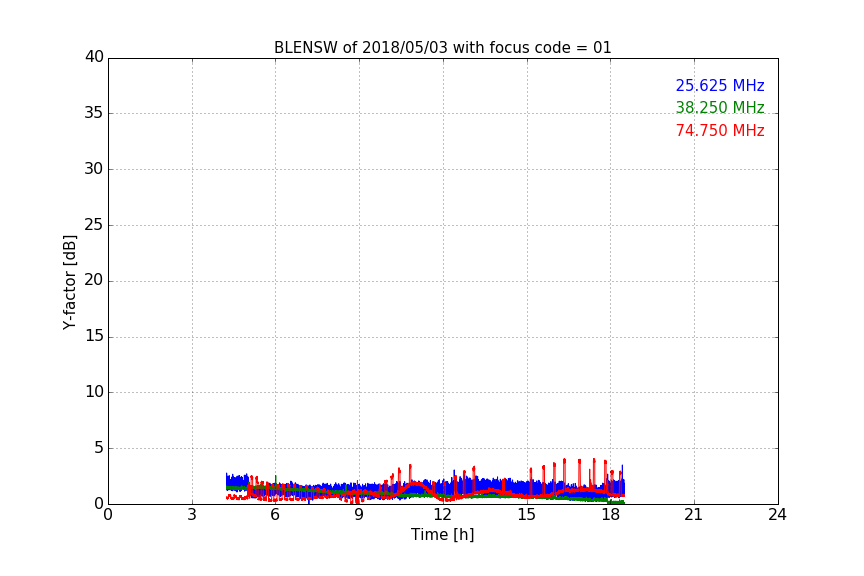Click the 'Time [h]' axis label

[442, 534]
